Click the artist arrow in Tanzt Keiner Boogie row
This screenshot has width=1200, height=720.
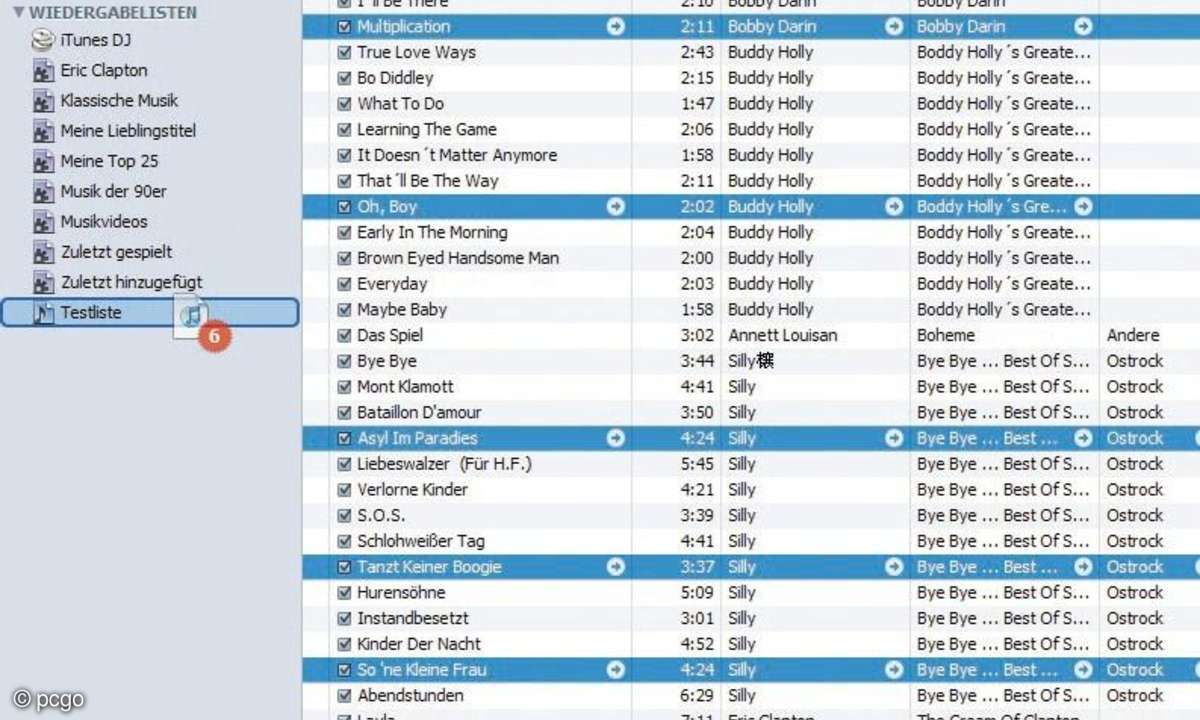894,567
